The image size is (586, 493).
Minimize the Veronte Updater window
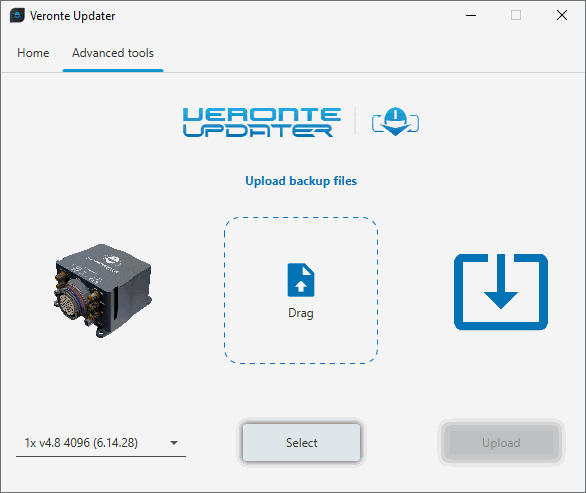(x=471, y=15)
